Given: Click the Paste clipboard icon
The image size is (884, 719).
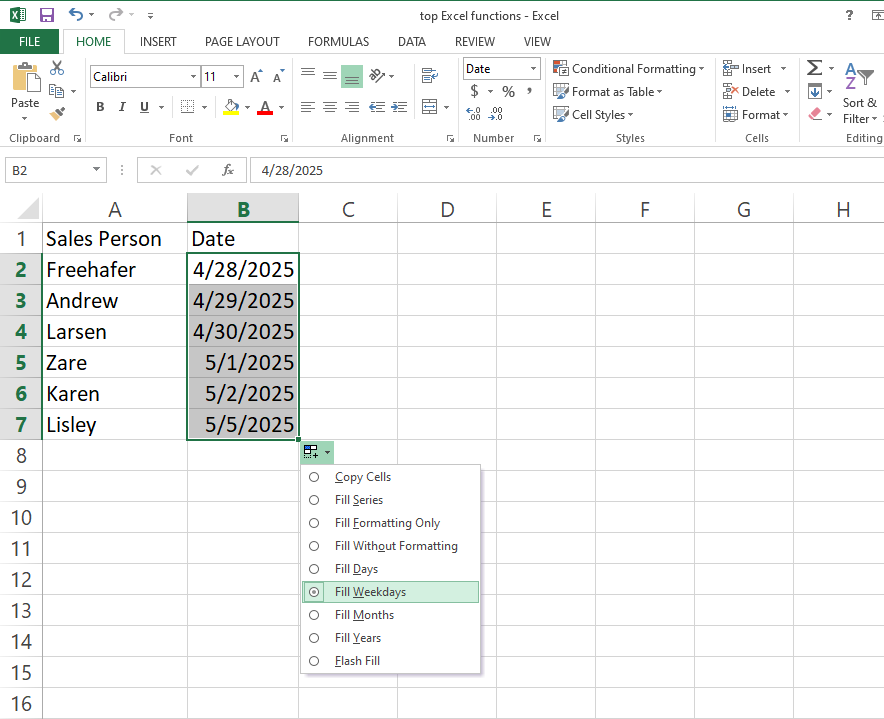Looking at the screenshot, I should point(25,78).
